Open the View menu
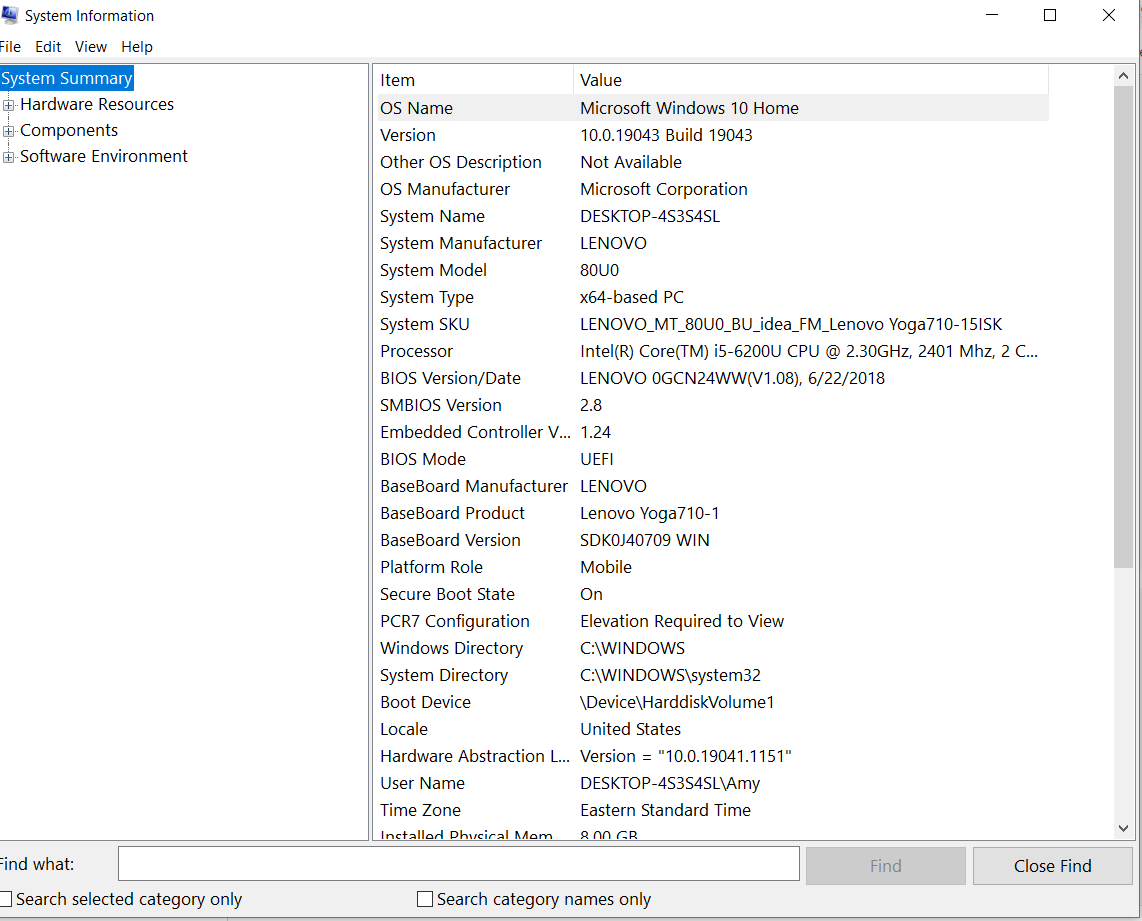 [x=91, y=47]
